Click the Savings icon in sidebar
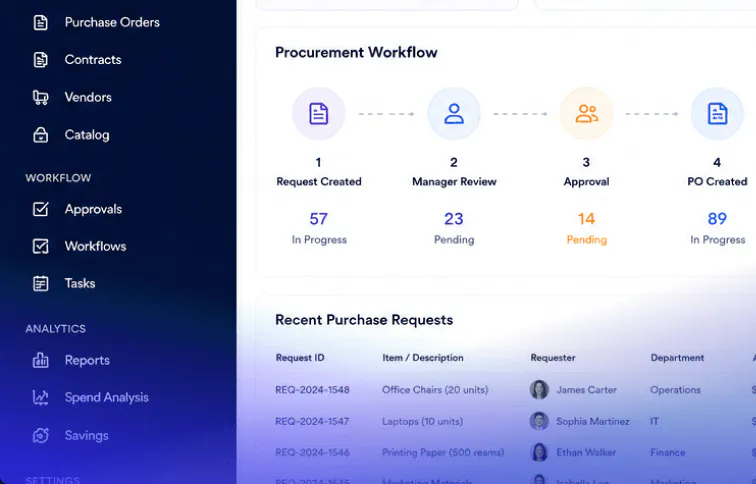Image resolution: width=756 pixels, height=484 pixels. (x=40, y=435)
